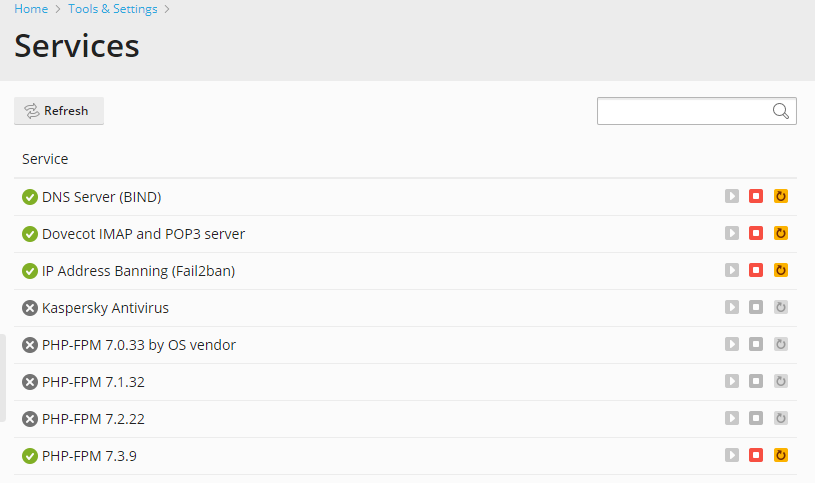Viewport: 815px width, 483px height.
Task: Start the Kaspersky Antivirus service
Action: click(x=732, y=307)
